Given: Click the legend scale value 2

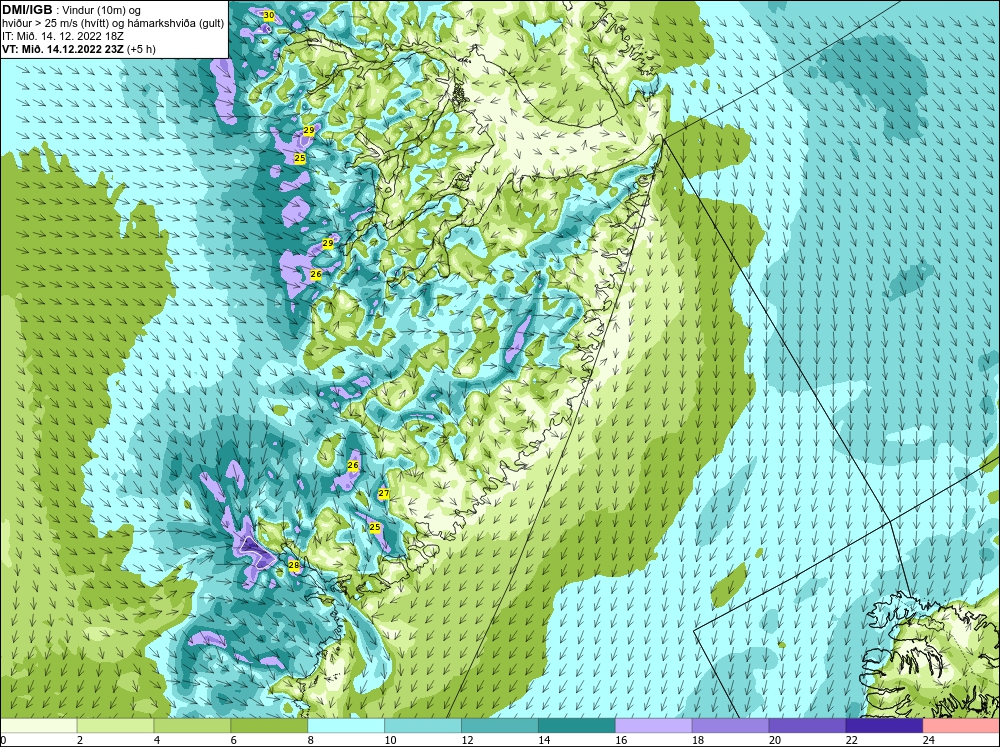Looking at the screenshot, I should coord(80,740).
